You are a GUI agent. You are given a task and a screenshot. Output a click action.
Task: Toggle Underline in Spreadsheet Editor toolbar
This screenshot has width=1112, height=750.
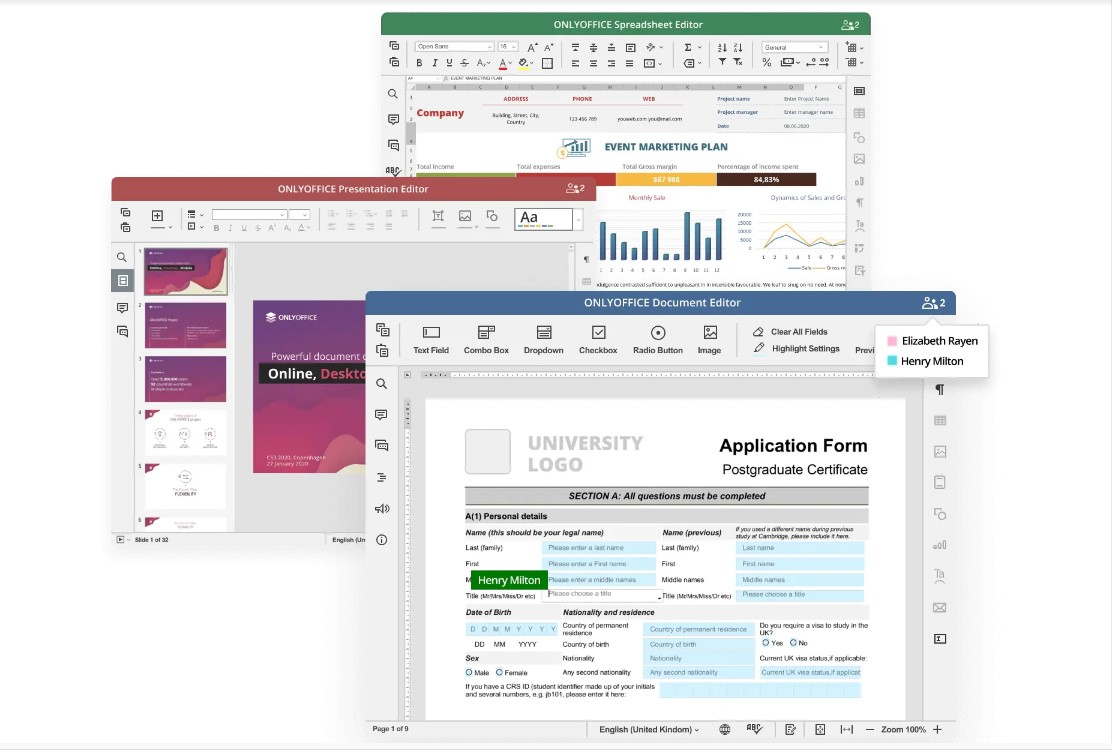point(449,63)
